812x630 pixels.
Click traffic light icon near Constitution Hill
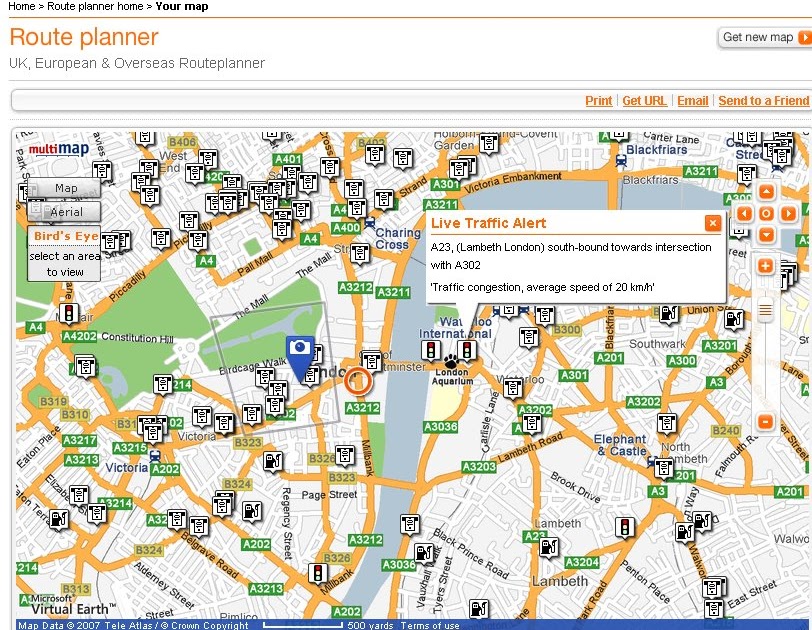point(69,314)
